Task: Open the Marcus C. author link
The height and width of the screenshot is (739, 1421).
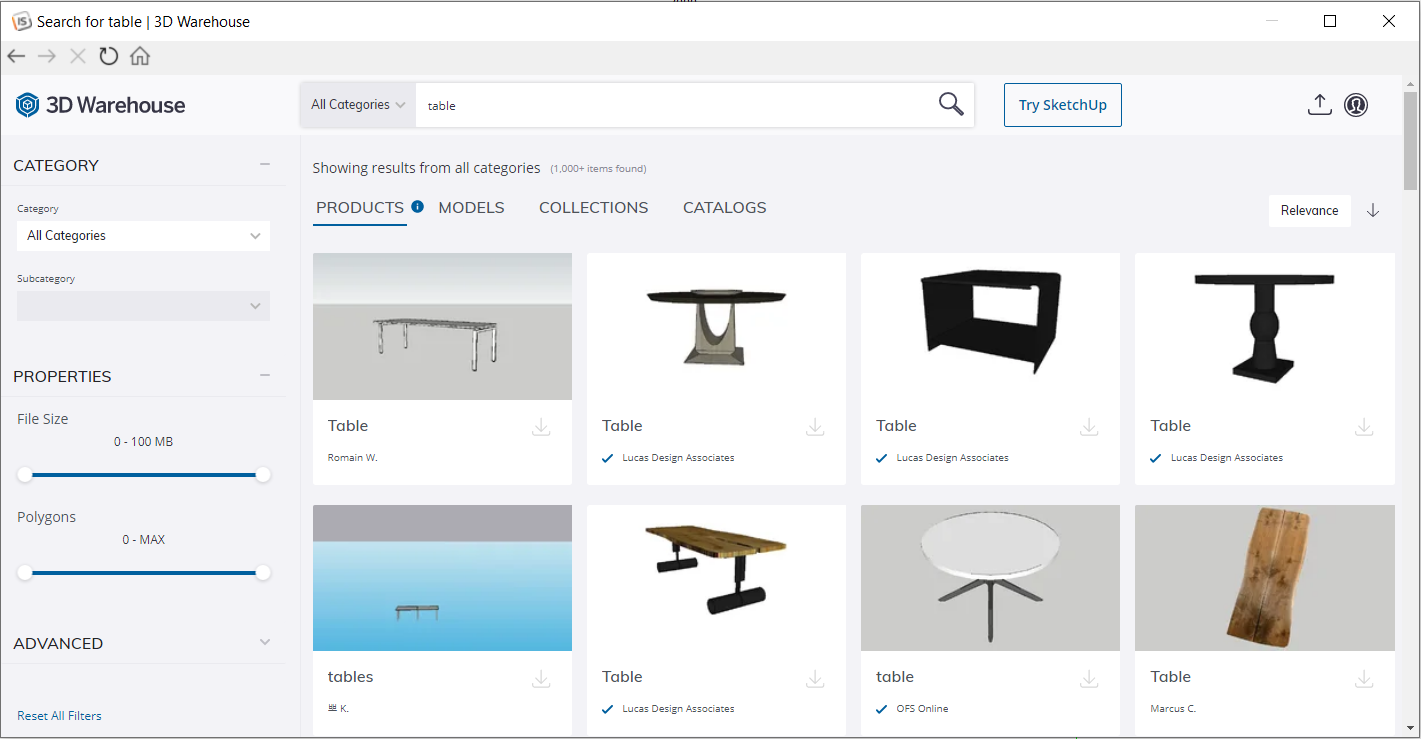Action: [x=1173, y=709]
